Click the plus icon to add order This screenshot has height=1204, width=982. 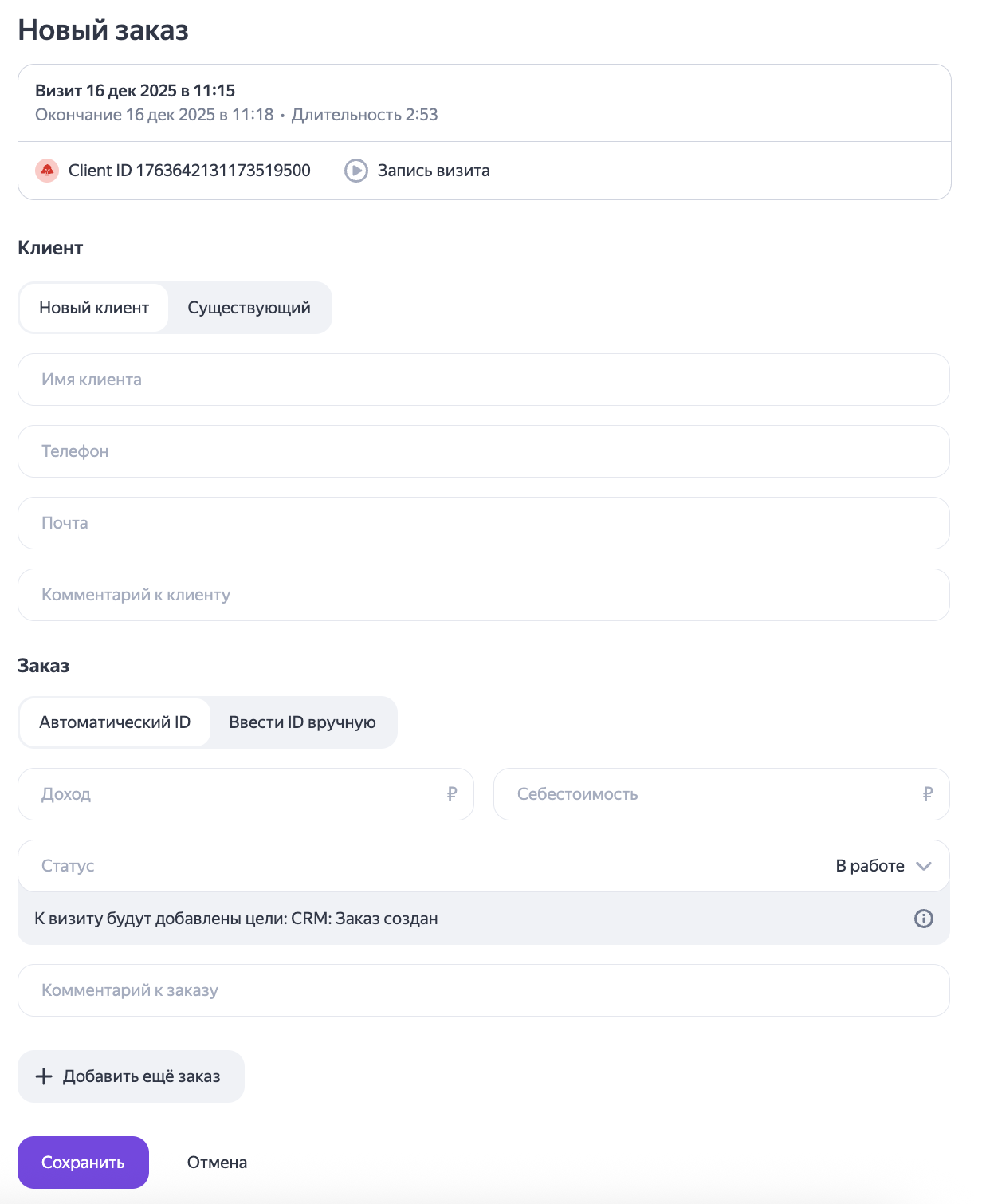click(x=44, y=1076)
